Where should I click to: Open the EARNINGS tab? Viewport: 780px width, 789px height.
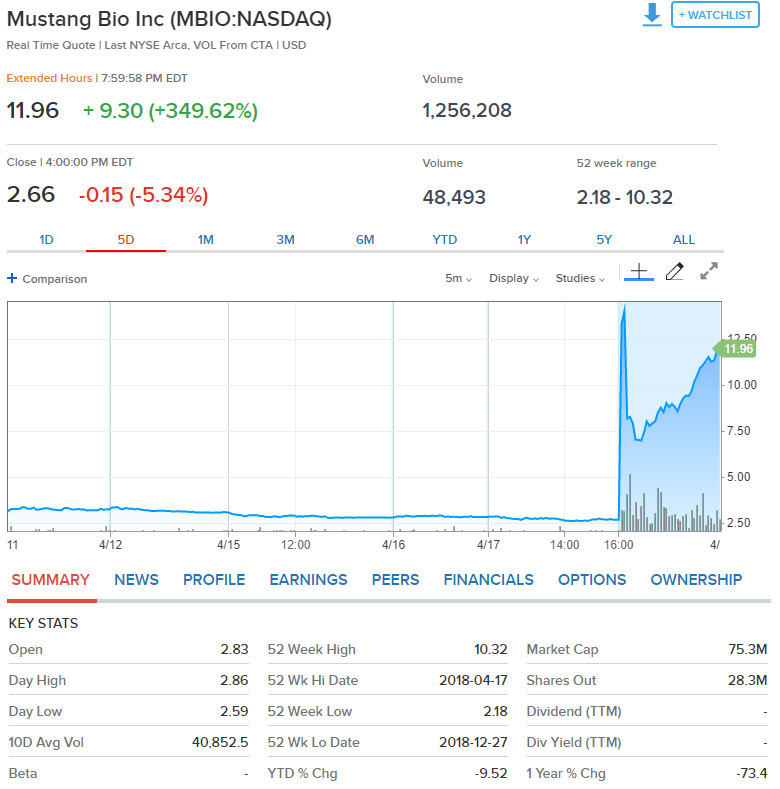(x=308, y=580)
